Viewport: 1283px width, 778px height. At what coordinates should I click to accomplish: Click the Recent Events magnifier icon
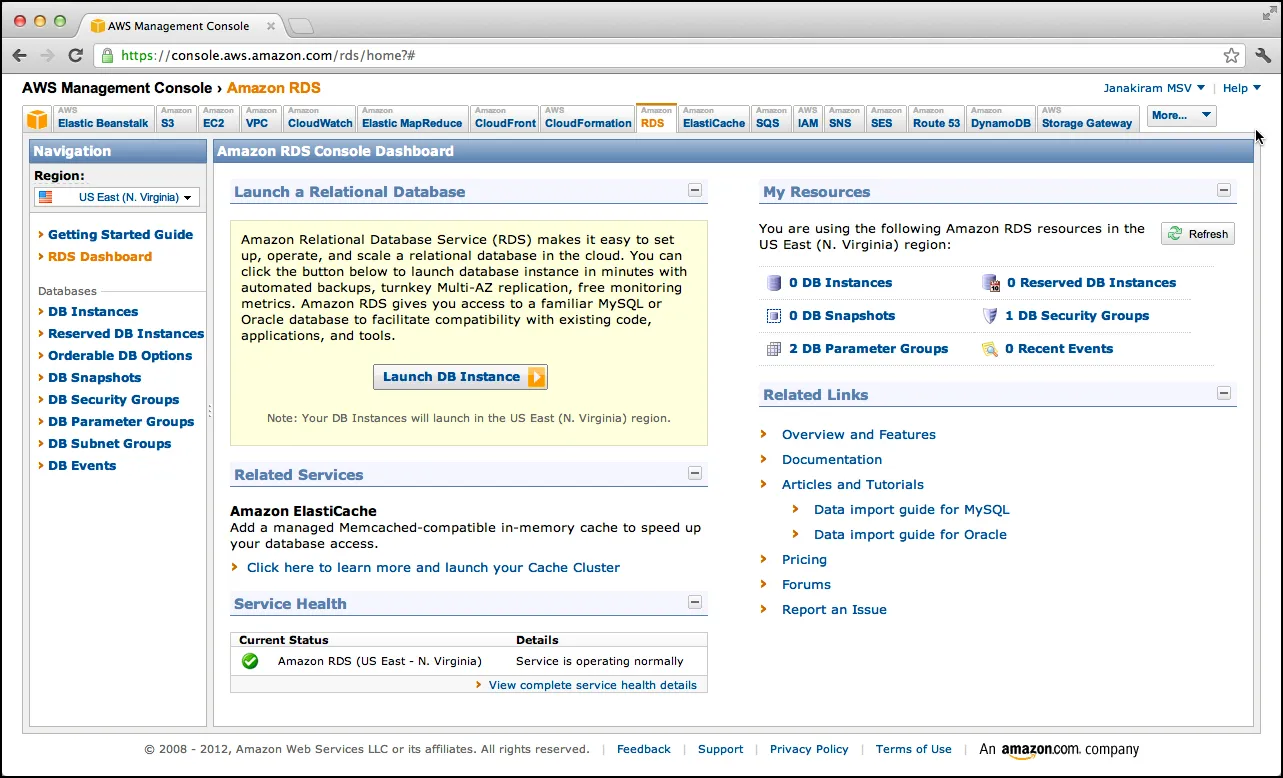click(991, 349)
